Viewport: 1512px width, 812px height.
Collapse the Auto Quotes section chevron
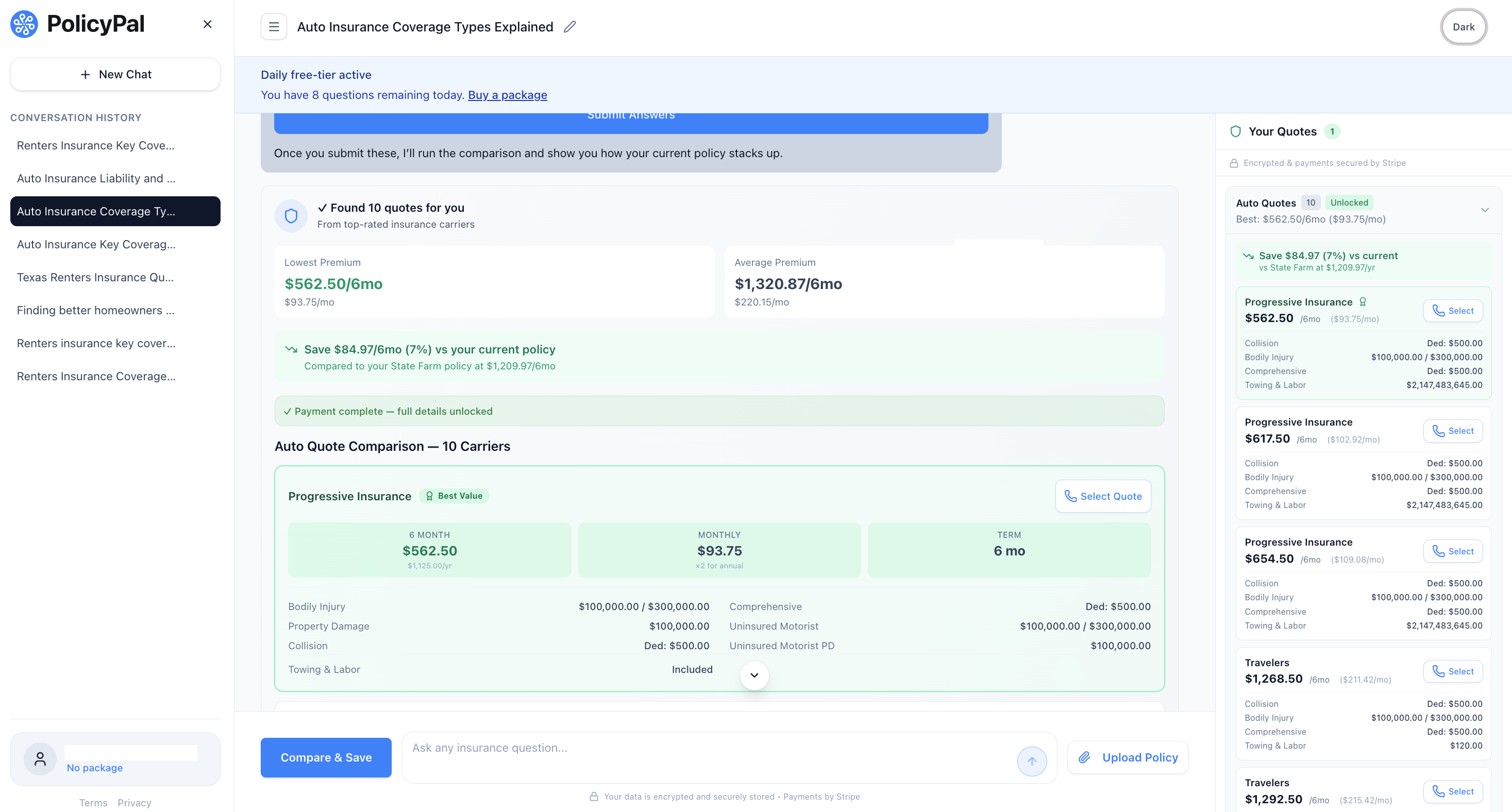tap(1484, 210)
